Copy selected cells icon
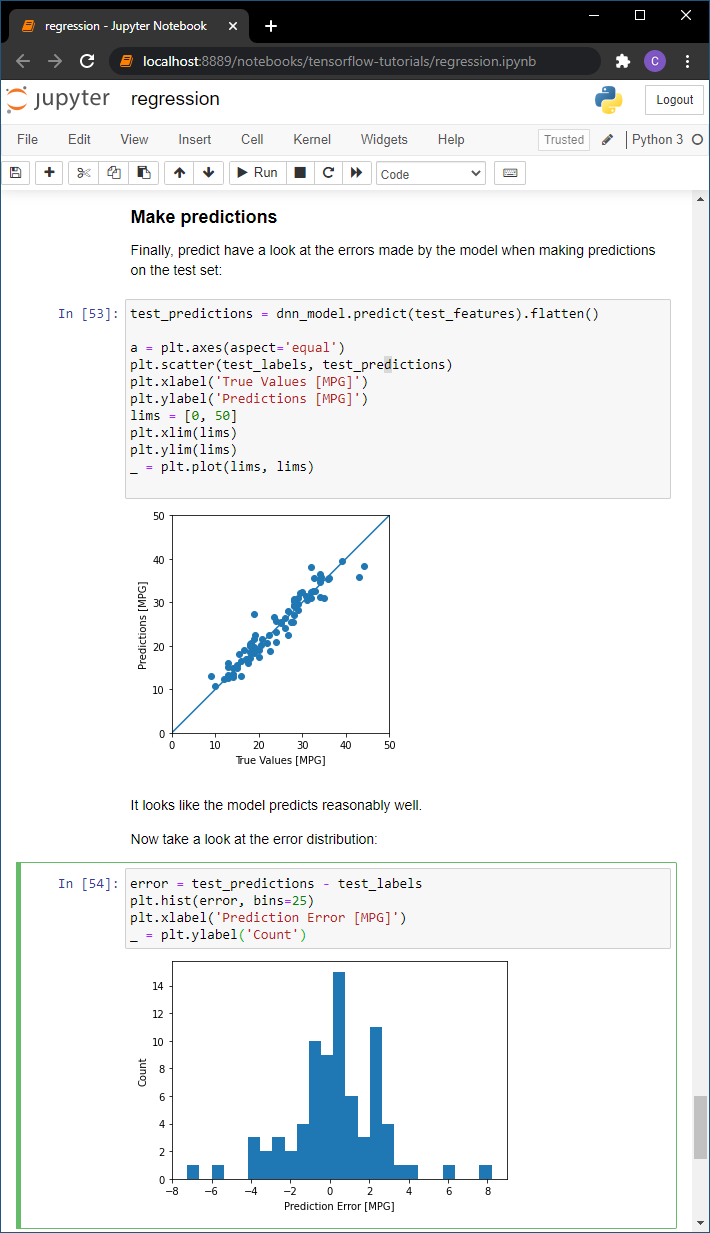The height and width of the screenshot is (1233, 710). [114, 173]
